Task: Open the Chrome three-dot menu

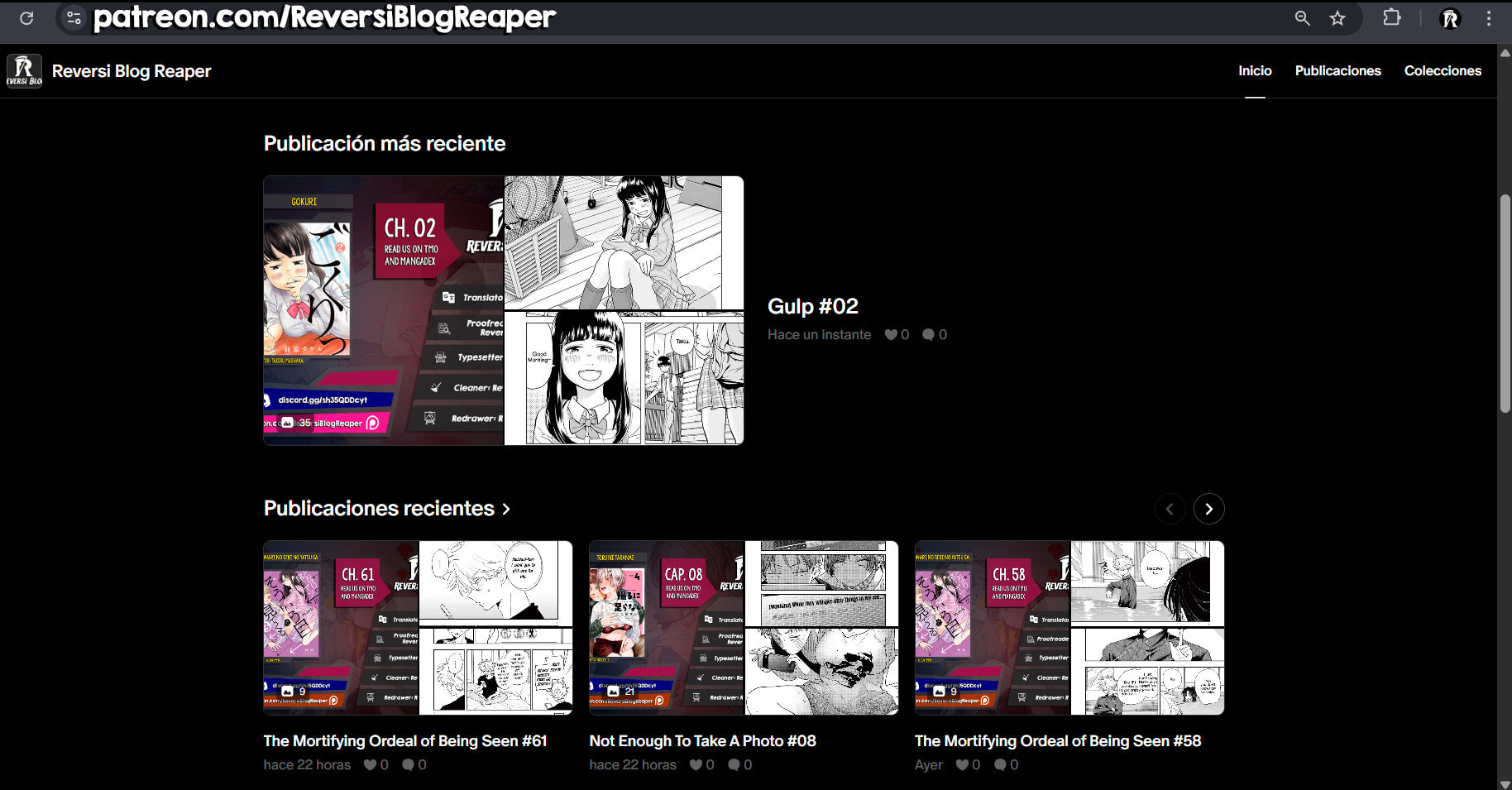Action: 1489,18
